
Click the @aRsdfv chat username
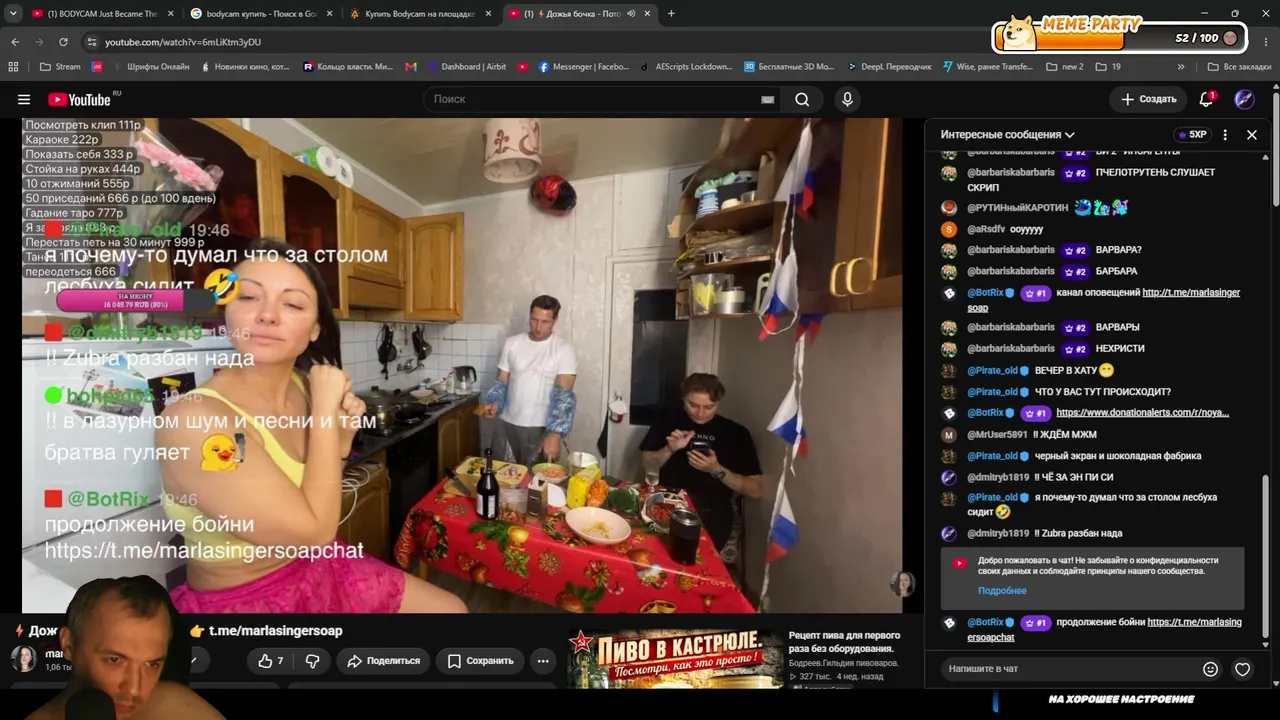pyautogui.click(x=986, y=229)
